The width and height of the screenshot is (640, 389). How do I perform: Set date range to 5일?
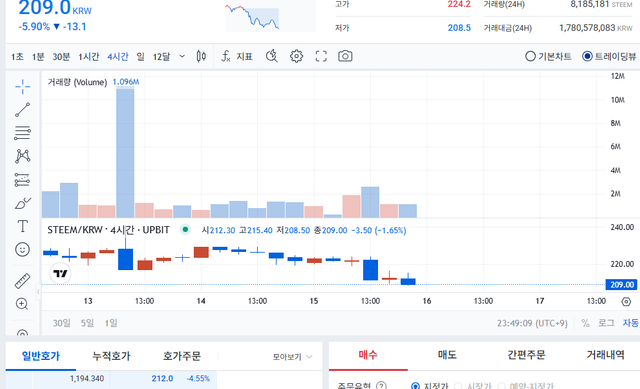(x=87, y=323)
